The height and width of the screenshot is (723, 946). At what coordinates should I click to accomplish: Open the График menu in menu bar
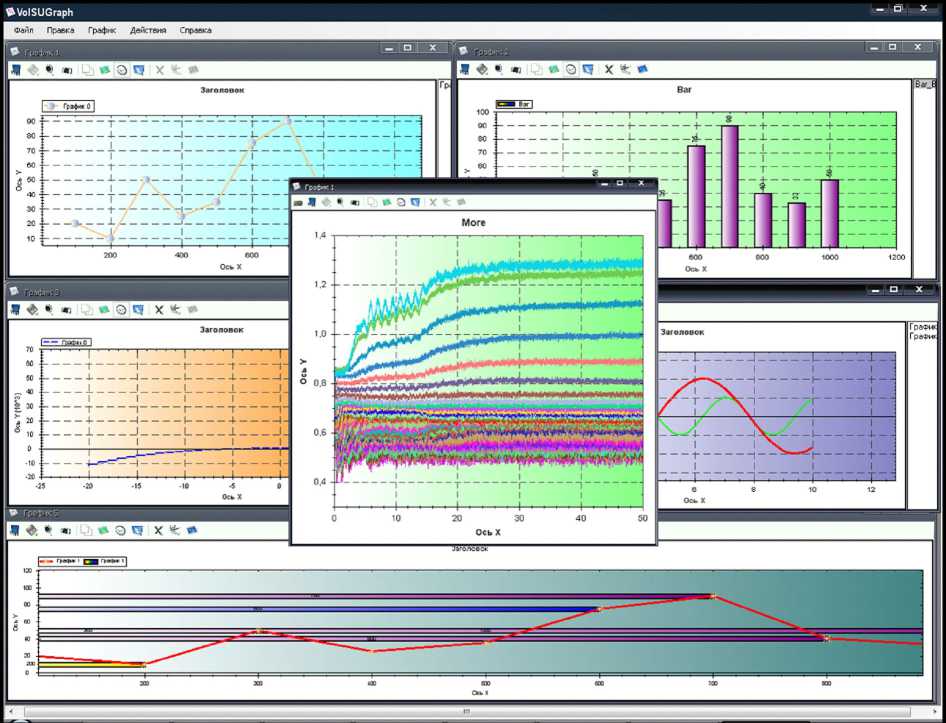pyautogui.click(x=102, y=30)
